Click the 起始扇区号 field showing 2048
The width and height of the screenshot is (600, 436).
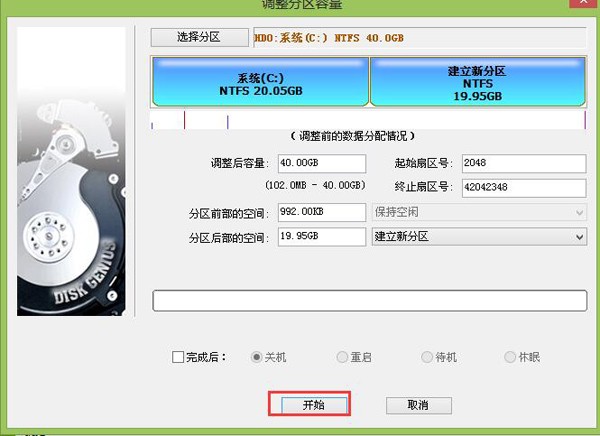(524, 163)
